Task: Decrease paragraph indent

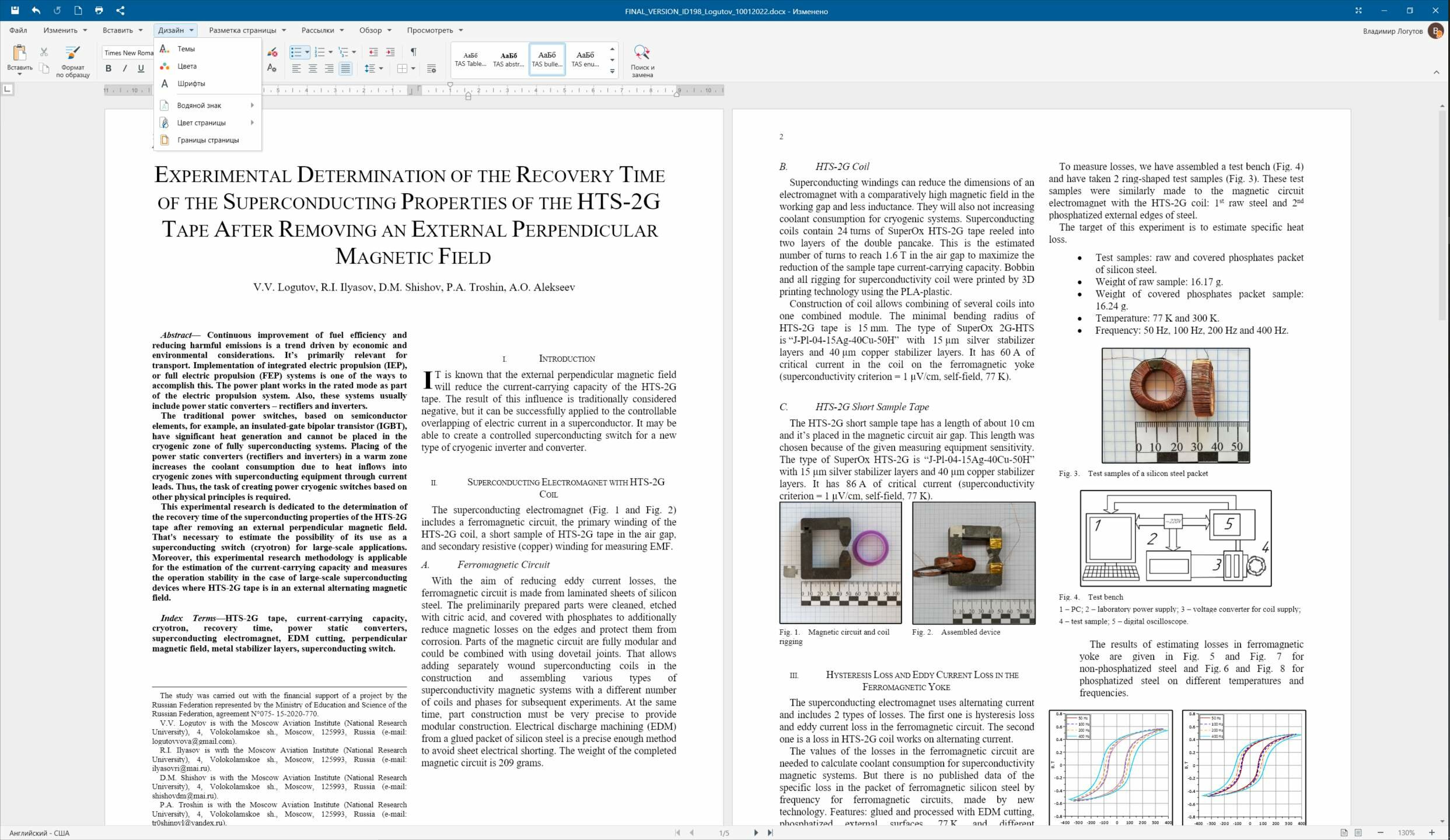Action: click(373, 52)
